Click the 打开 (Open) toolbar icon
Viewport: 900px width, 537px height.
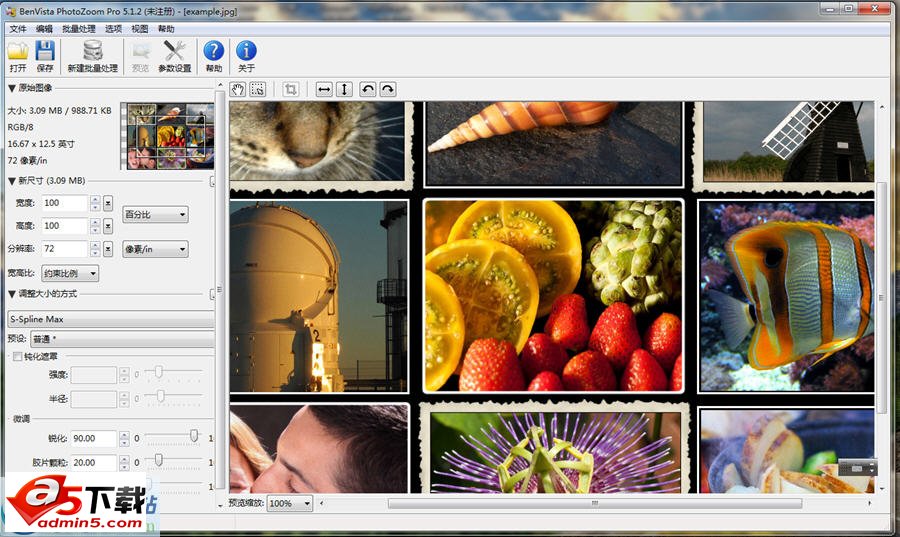click(18, 52)
